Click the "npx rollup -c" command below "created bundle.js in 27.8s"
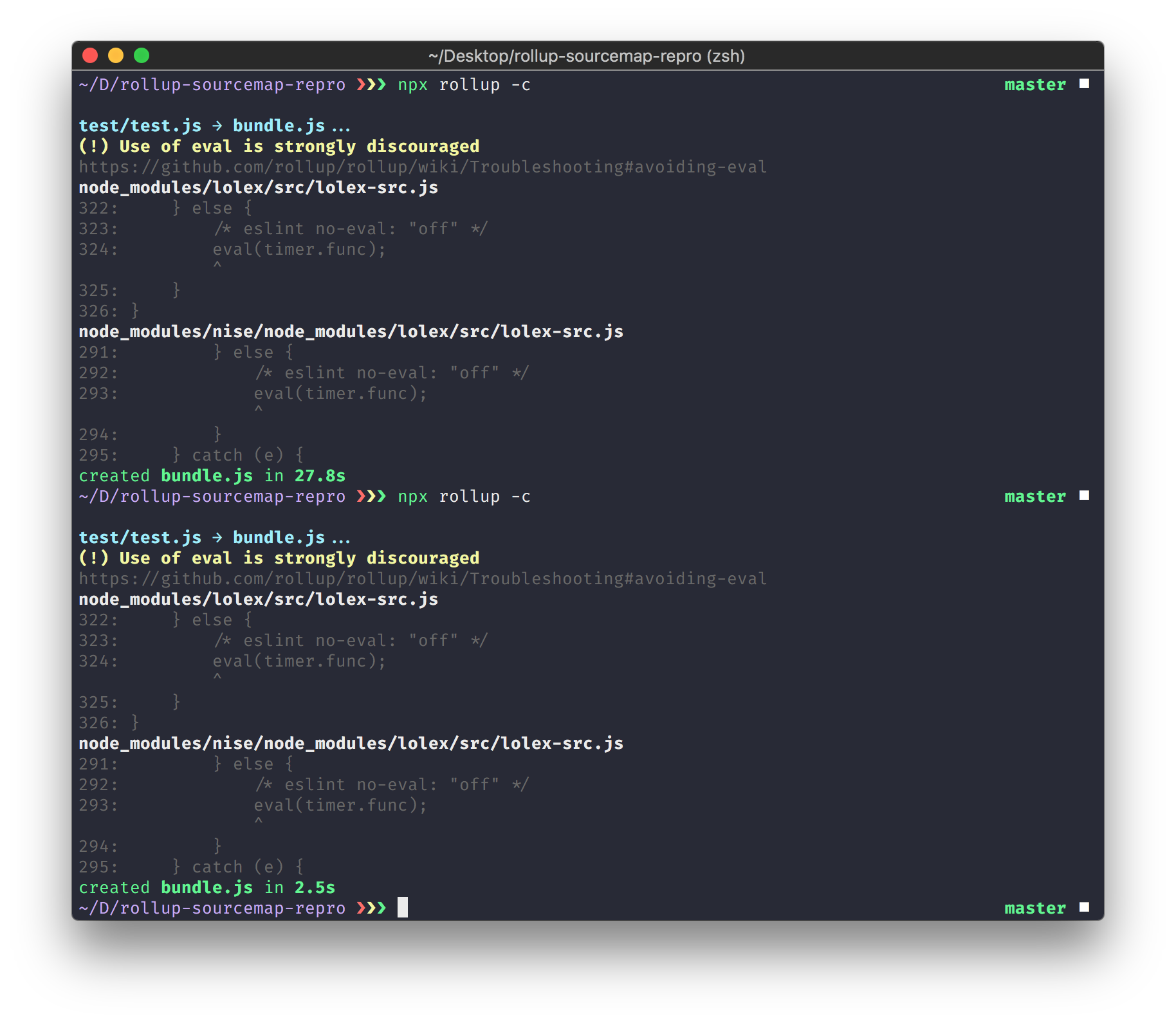The width and height of the screenshot is (1176, 1023). click(464, 496)
